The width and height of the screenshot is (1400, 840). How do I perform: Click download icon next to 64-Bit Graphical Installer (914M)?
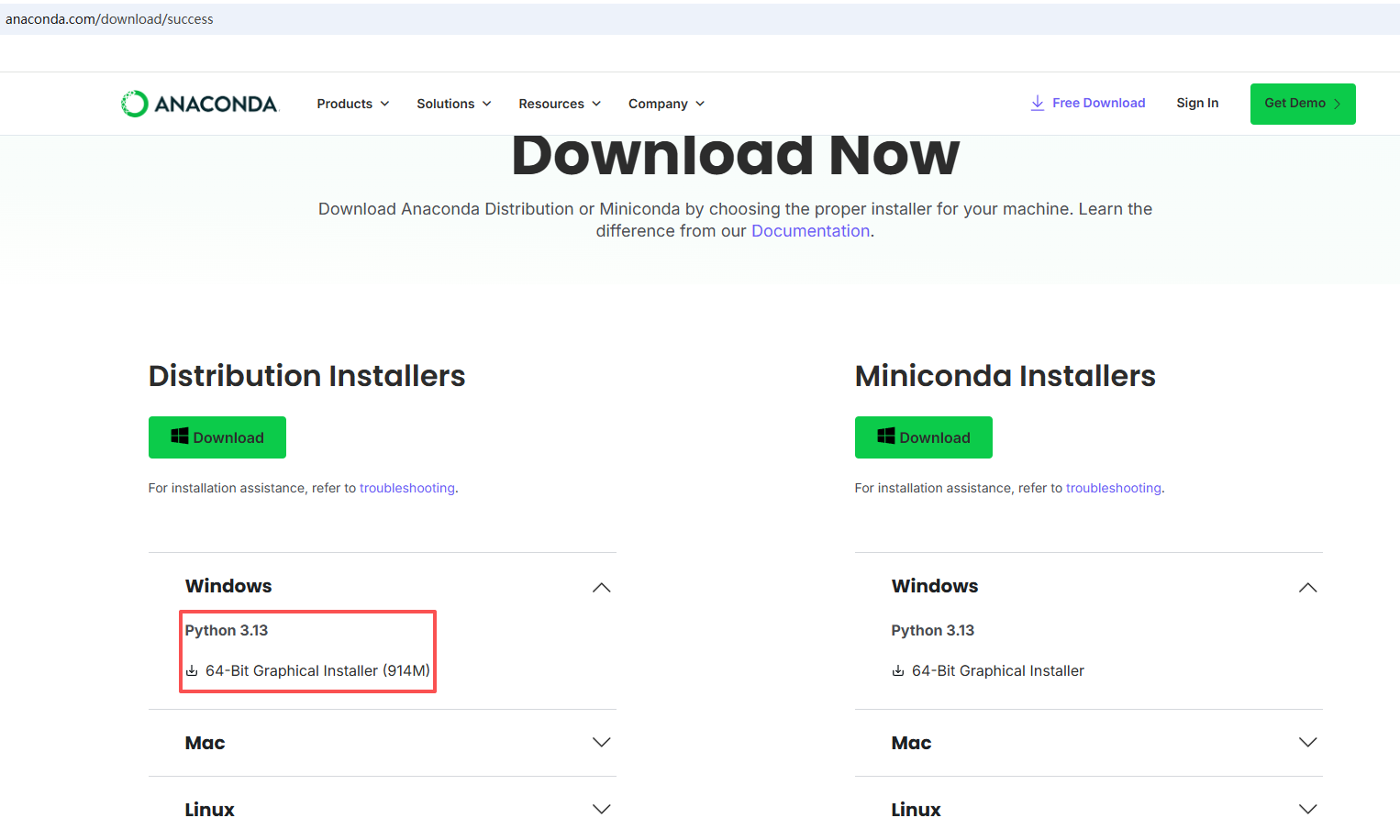[x=192, y=671]
